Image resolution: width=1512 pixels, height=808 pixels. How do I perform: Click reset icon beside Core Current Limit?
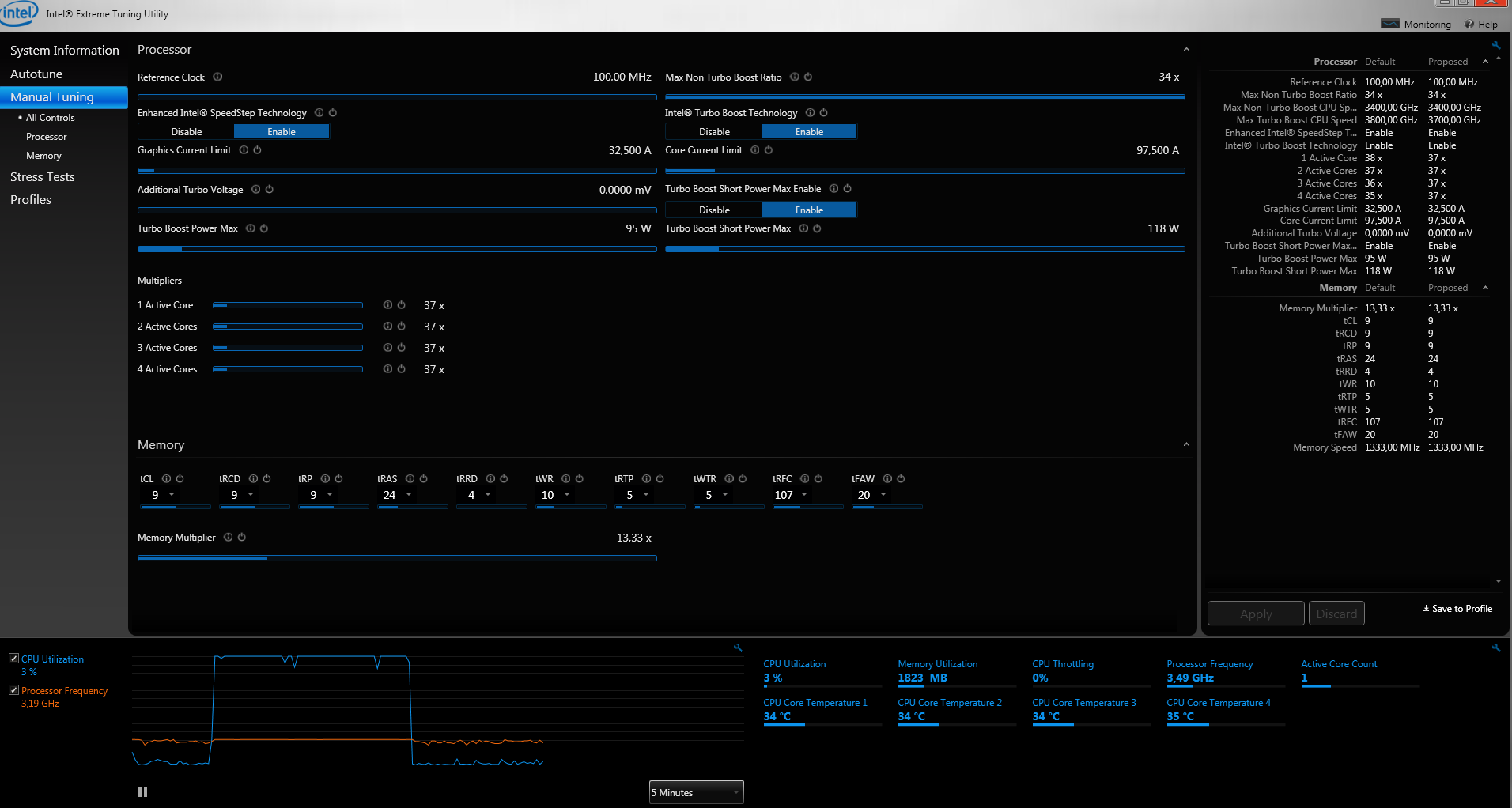coord(768,150)
